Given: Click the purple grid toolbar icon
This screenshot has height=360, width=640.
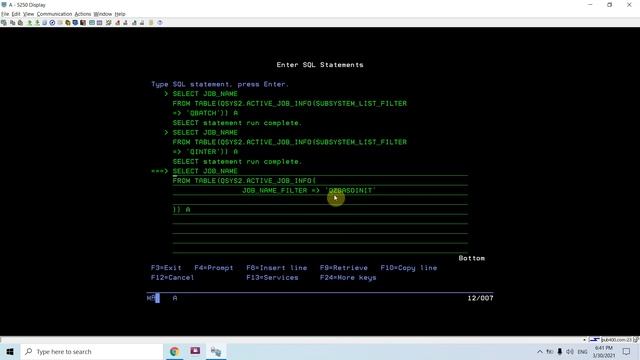Looking at the screenshot, I should [x=100, y=23].
